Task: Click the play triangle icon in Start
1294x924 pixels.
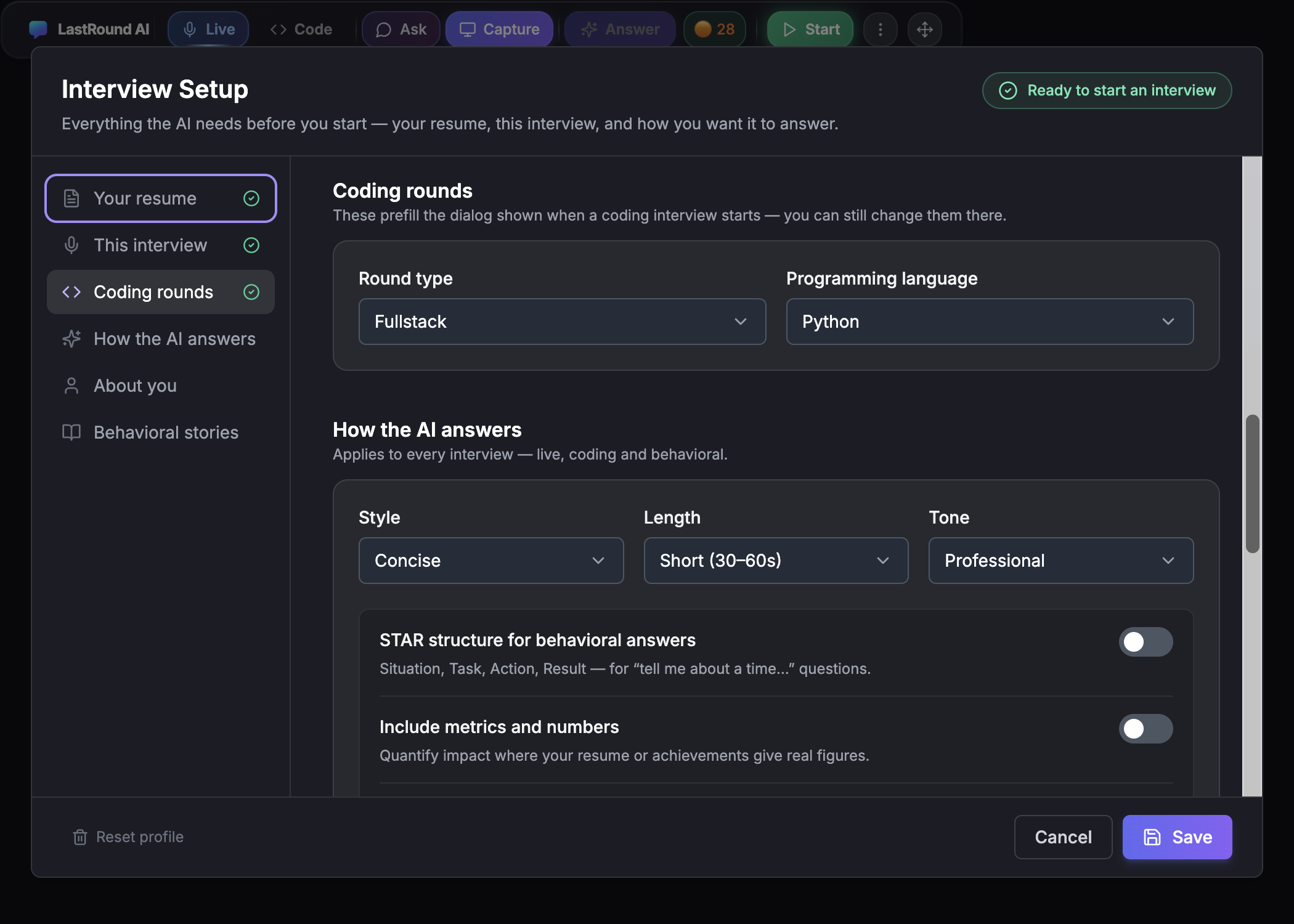Action: click(x=789, y=29)
